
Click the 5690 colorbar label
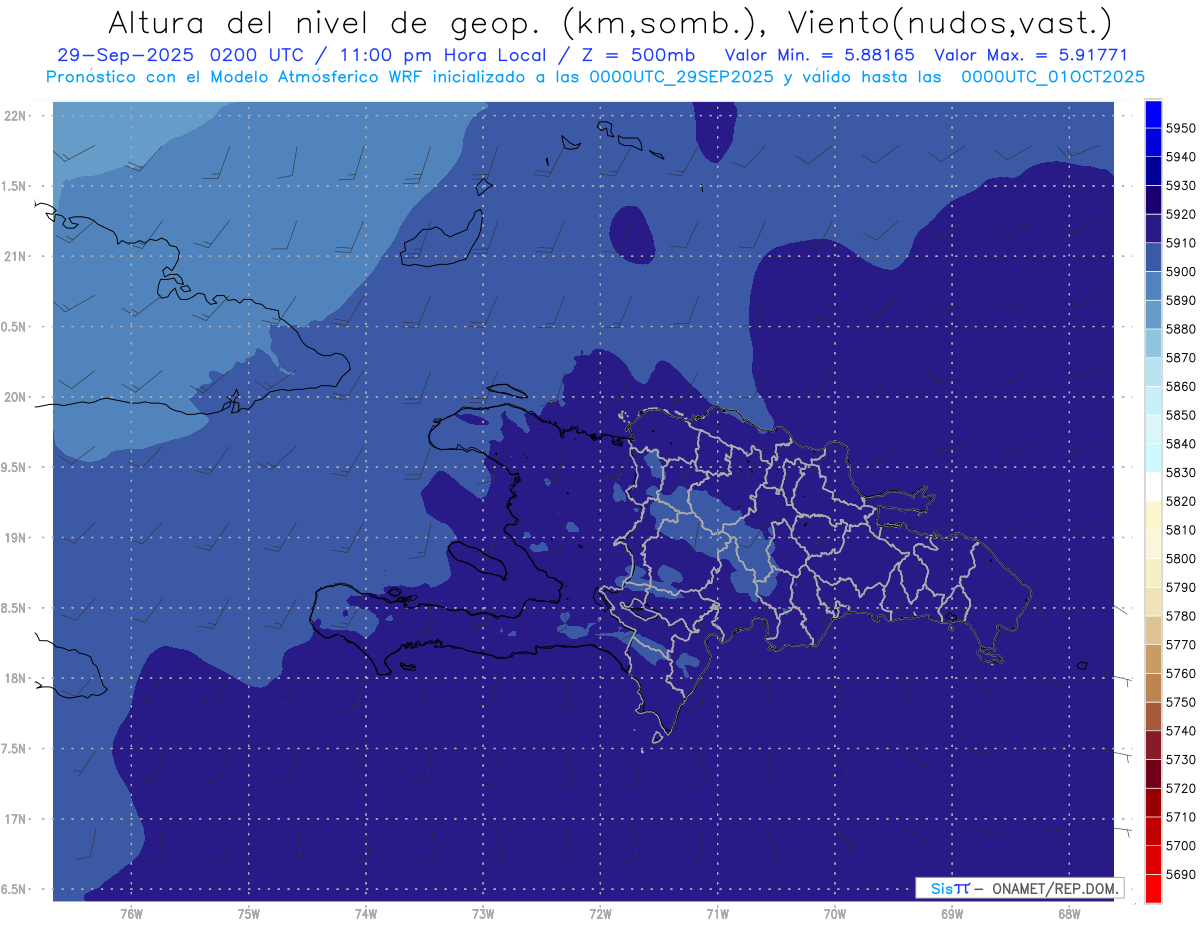[1180, 874]
